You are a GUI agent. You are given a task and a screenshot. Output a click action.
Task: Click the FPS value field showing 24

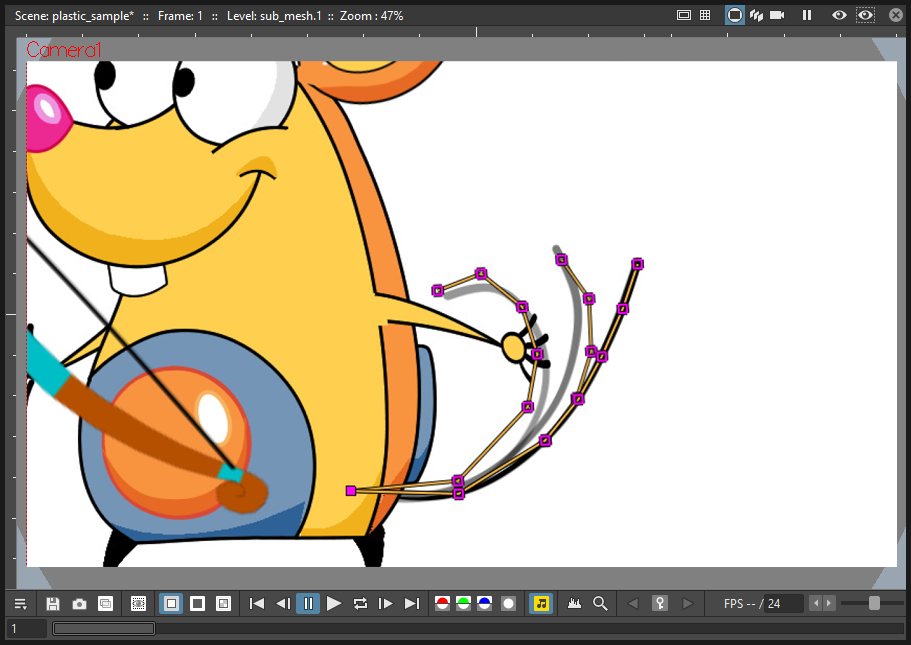click(x=784, y=604)
